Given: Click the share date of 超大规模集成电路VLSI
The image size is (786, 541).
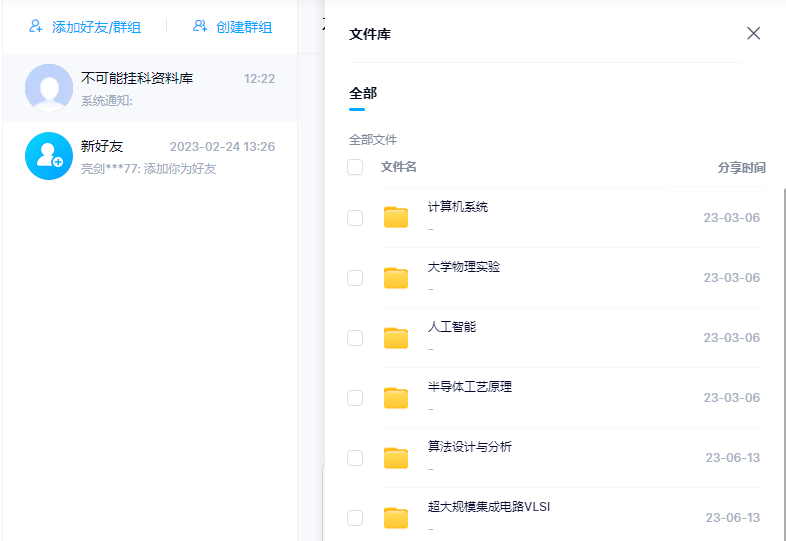Looking at the screenshot, I should coord(733,517).
